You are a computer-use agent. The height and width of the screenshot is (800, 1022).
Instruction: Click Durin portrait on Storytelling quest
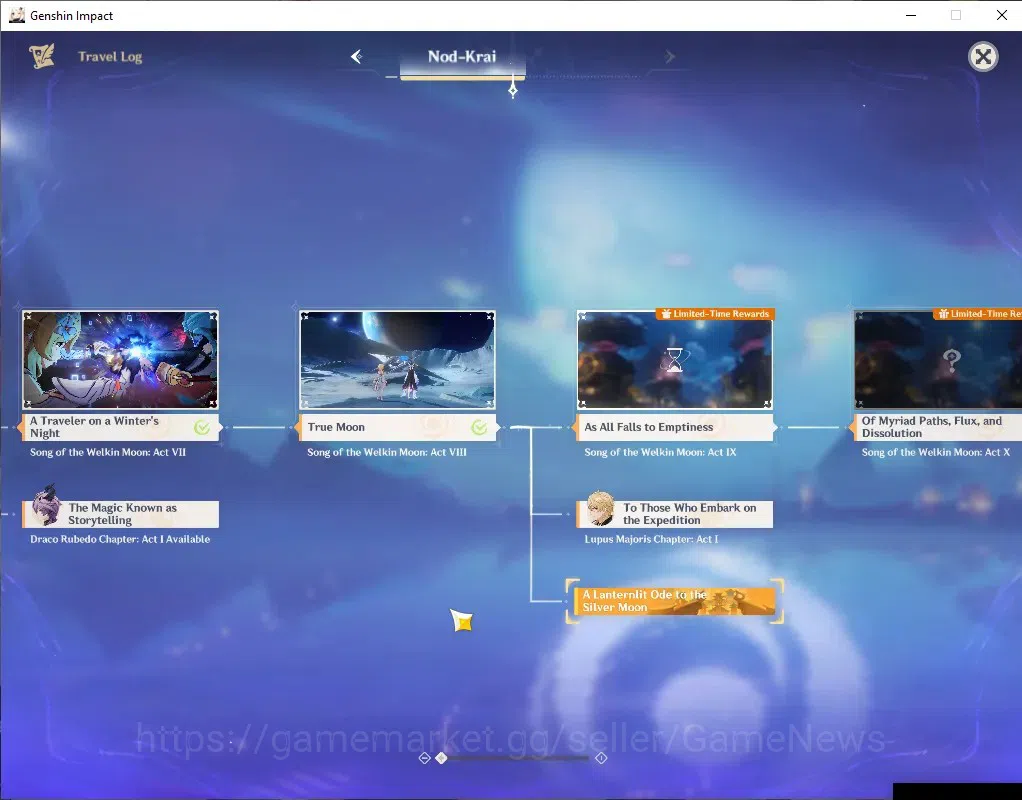[x=46, y=506]
